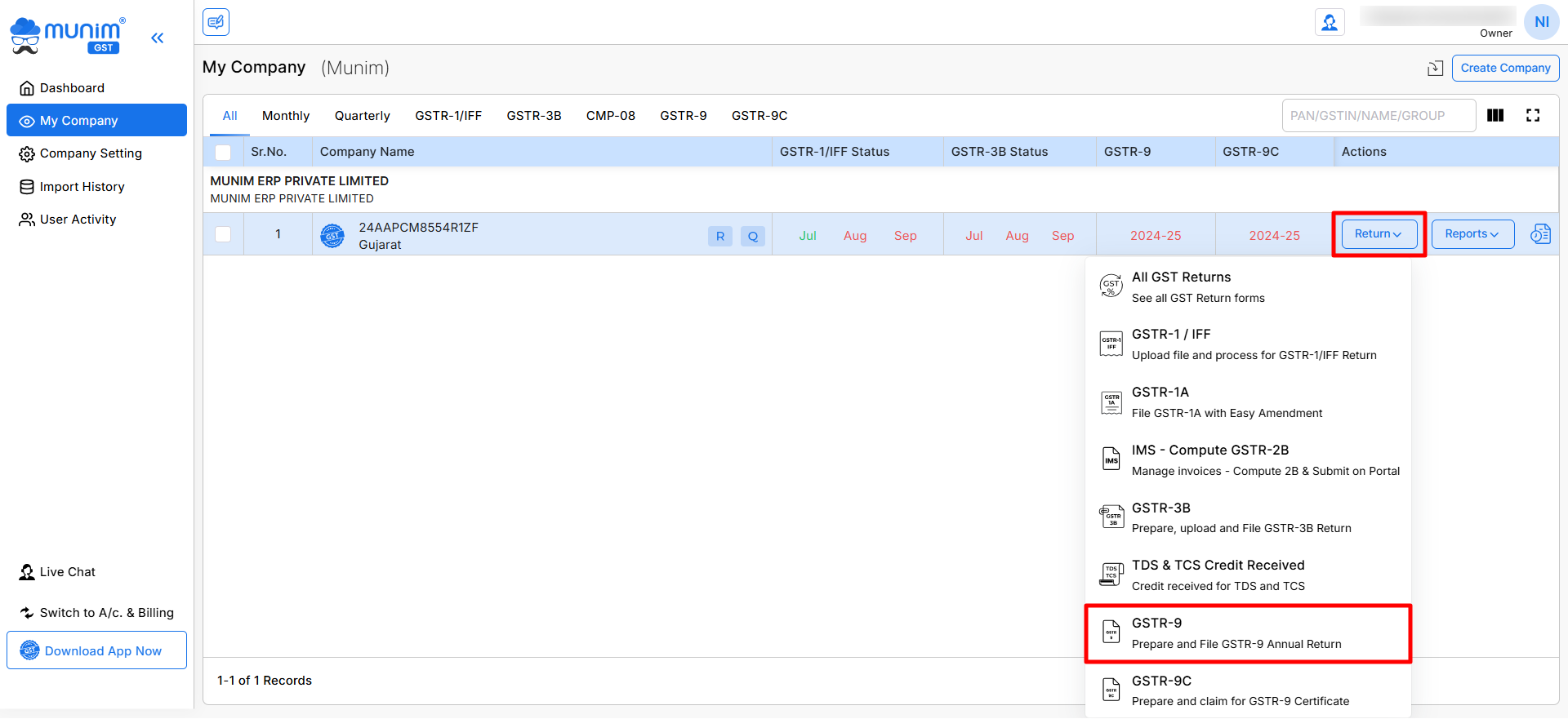1568x719 pixels.
Task: Open the NI user avatar
Action: pos(1541,22)
